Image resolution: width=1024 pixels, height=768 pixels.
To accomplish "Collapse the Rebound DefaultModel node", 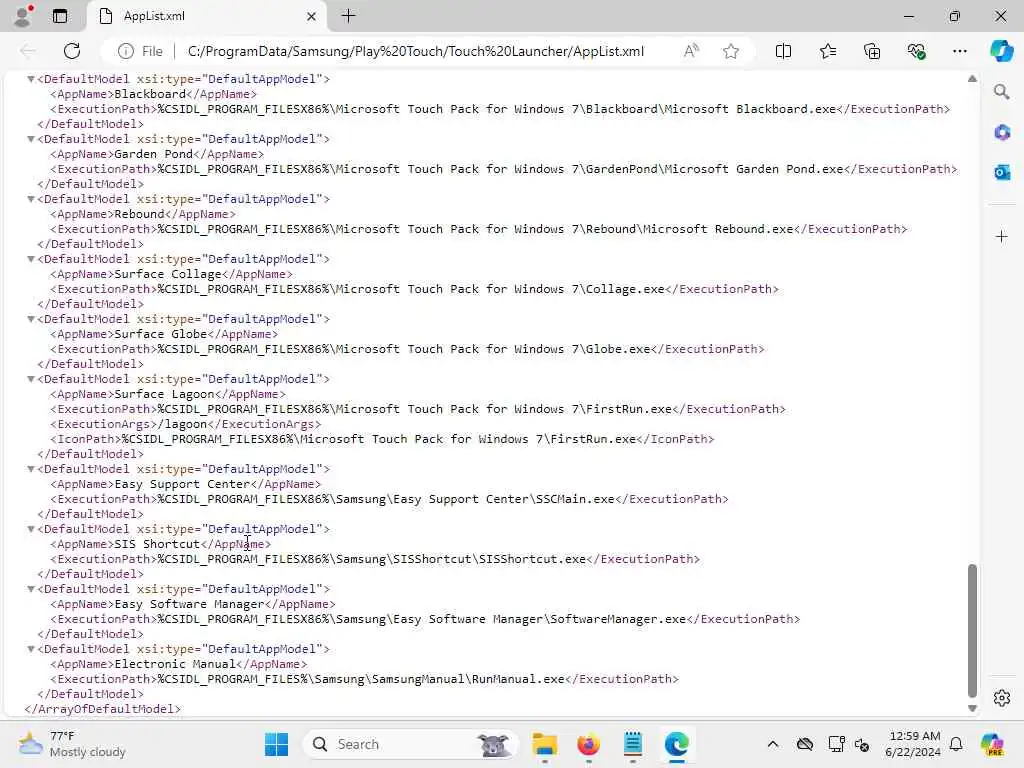I will [30, 199].
